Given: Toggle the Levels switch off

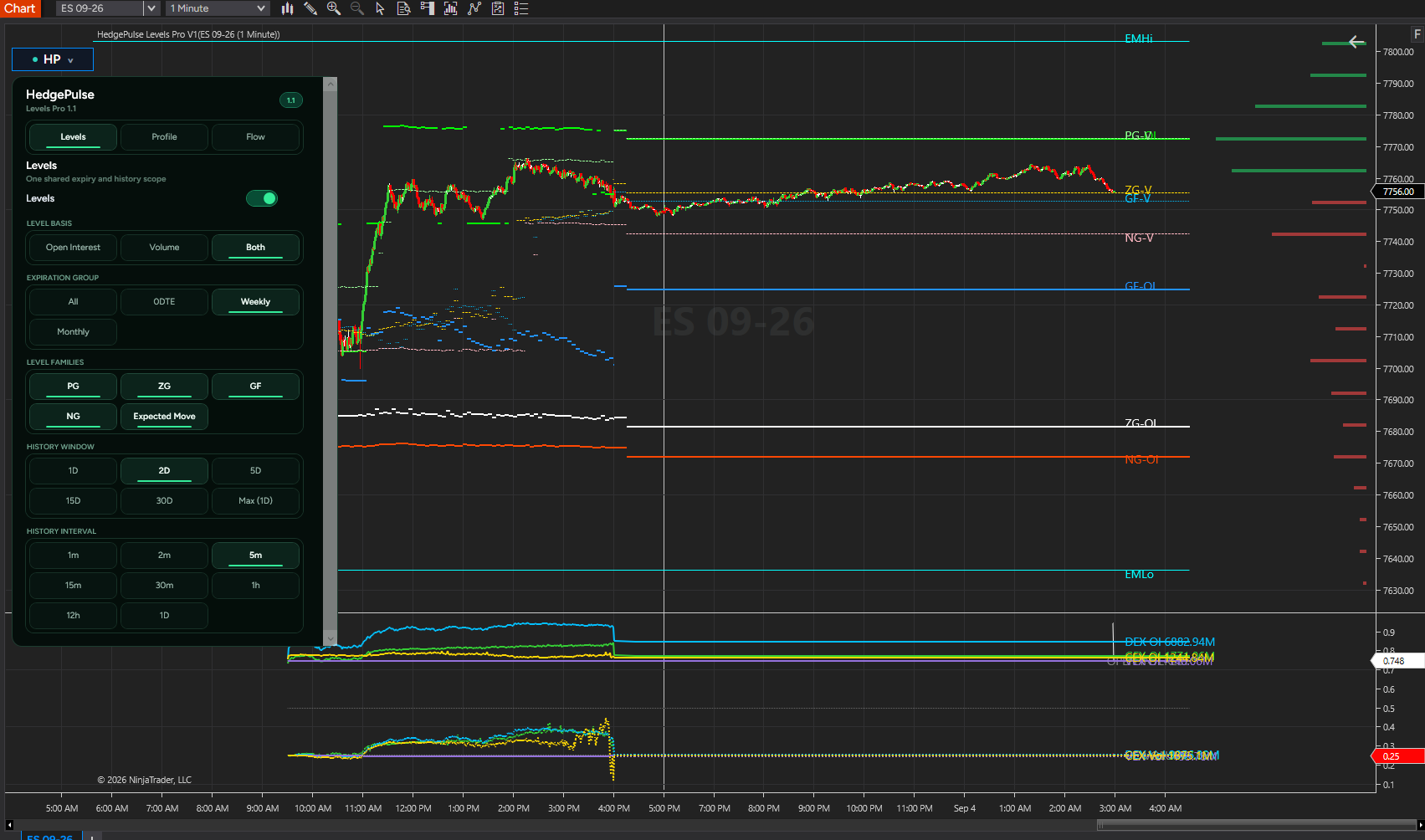Looking at the screenshot, I should click(x=261, y=198).
